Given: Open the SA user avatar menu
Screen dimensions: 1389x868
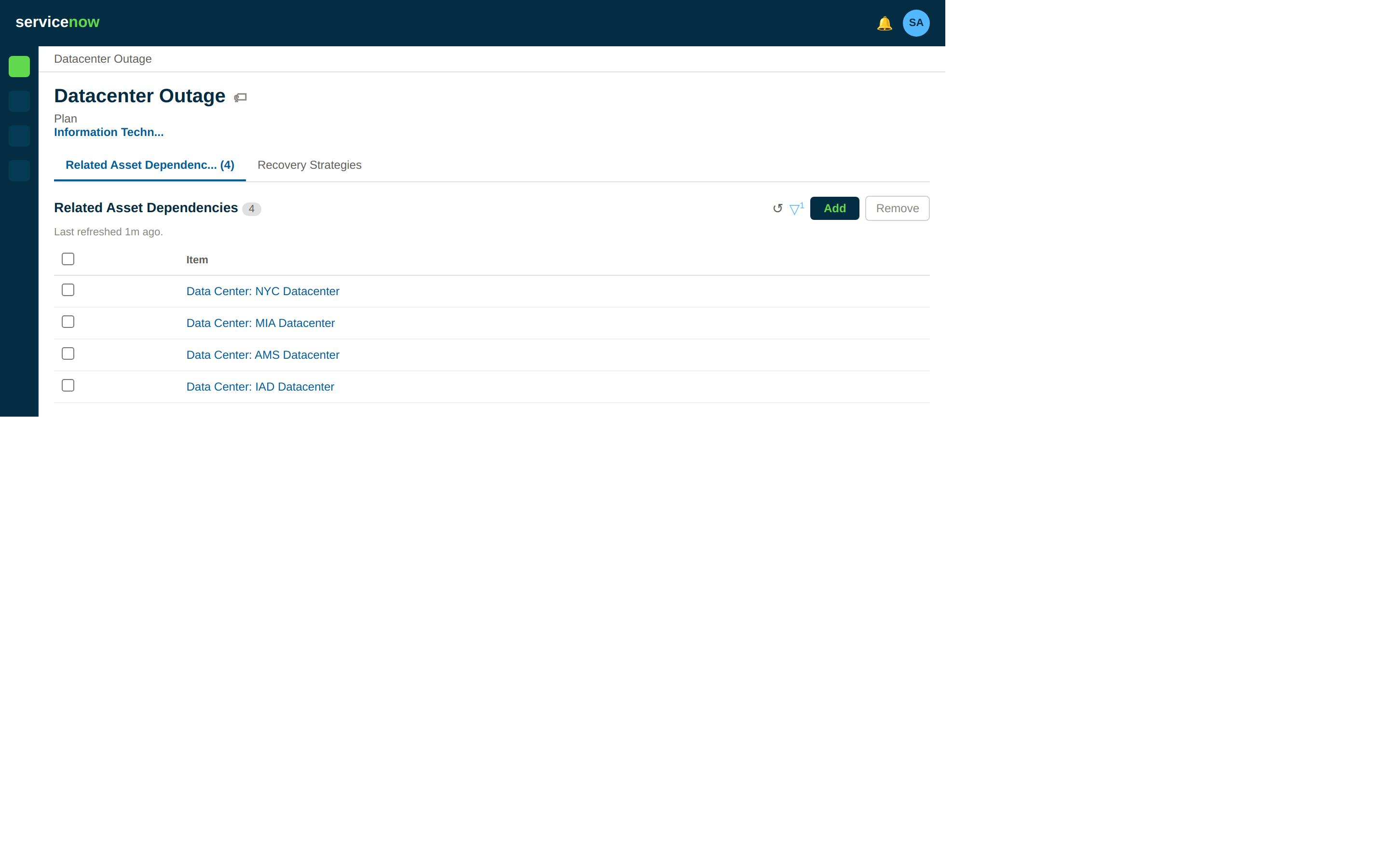Looking at the screenshot, I should (x=915, y=23).
